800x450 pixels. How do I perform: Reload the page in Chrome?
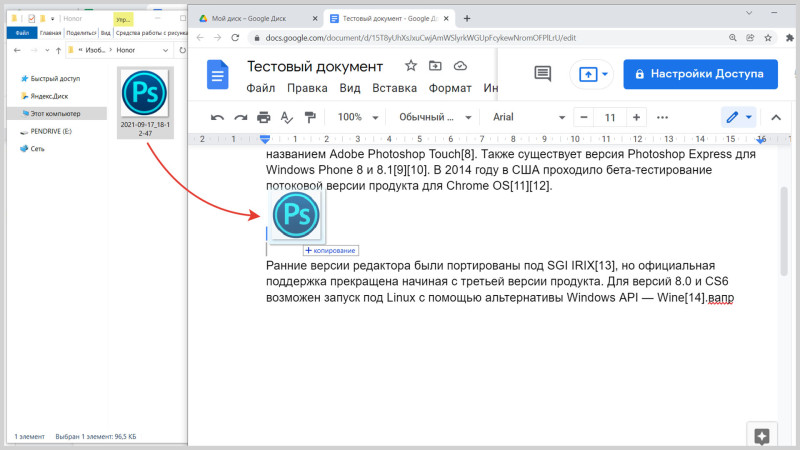coord(235,38)
